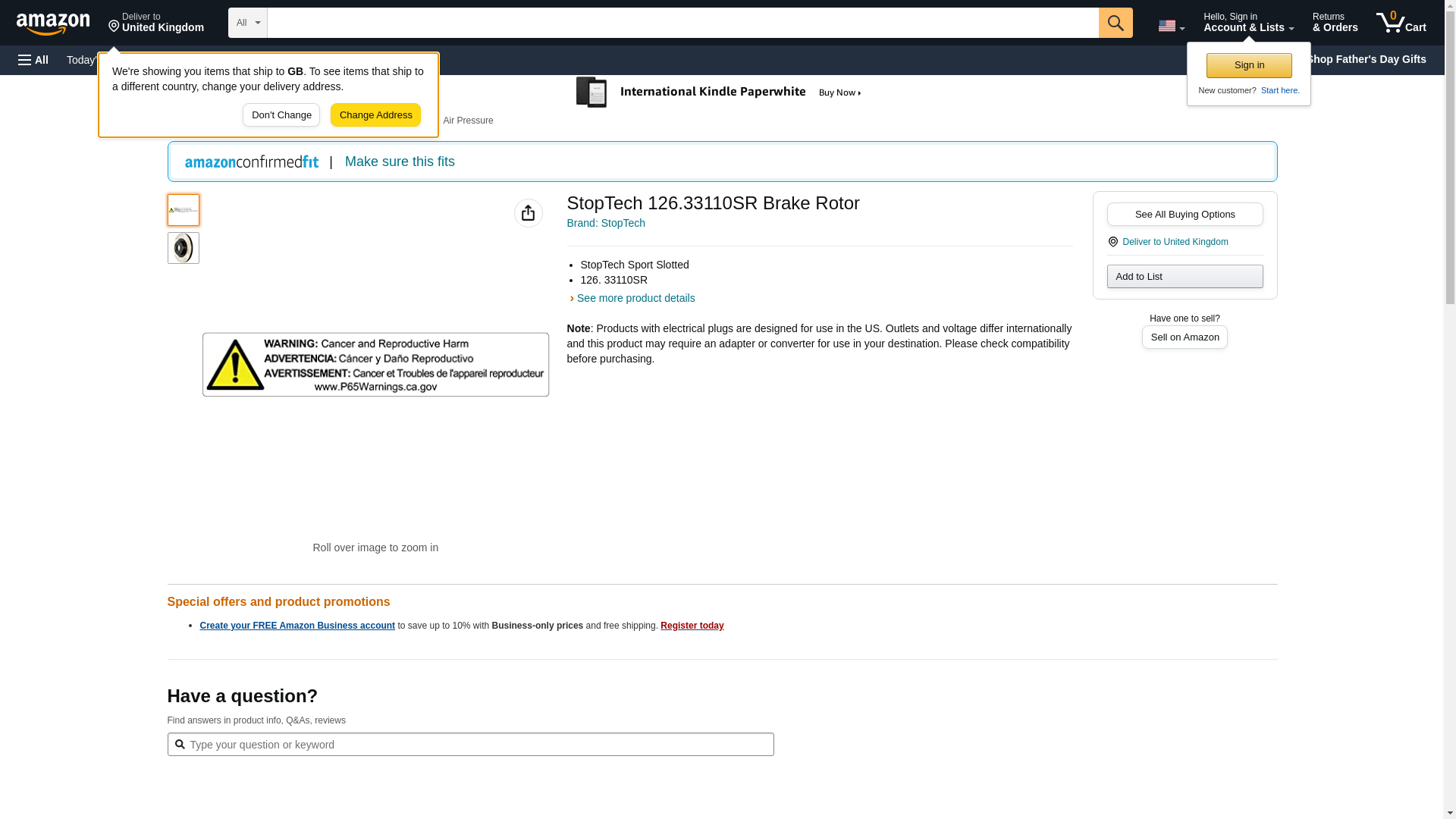The width and height of the screenshot is (1456, 819).
Task: Open the Brand: StopTech link
Action: tap(606, 223)
